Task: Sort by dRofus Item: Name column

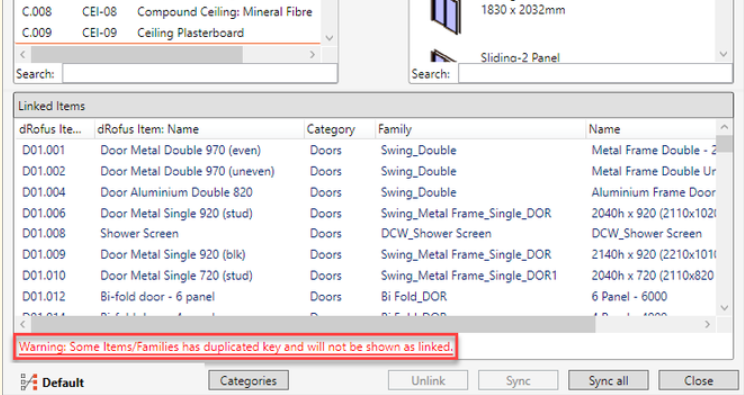Action: tap(199, 129)
